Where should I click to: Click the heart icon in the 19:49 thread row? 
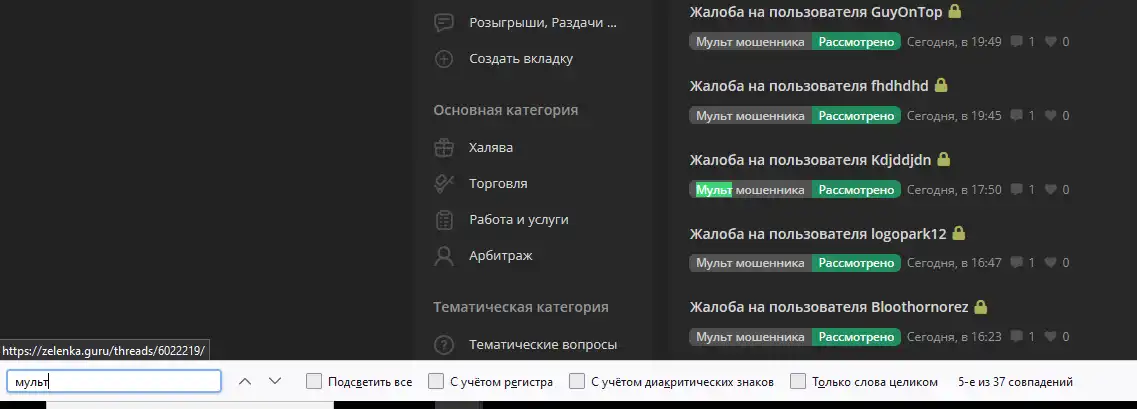point(1051,42)
